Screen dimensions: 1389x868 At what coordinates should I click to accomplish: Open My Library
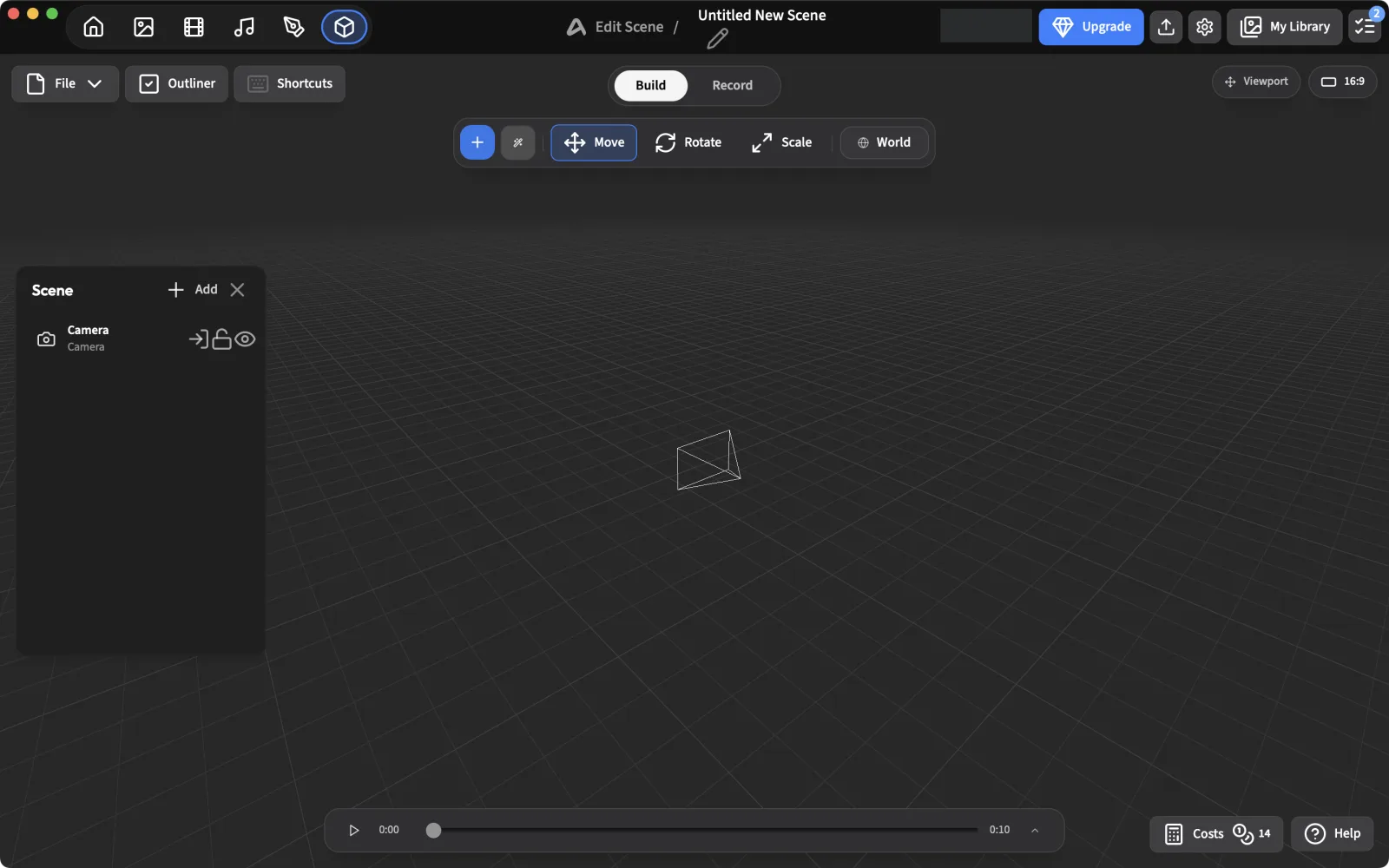click(1285, 27)
